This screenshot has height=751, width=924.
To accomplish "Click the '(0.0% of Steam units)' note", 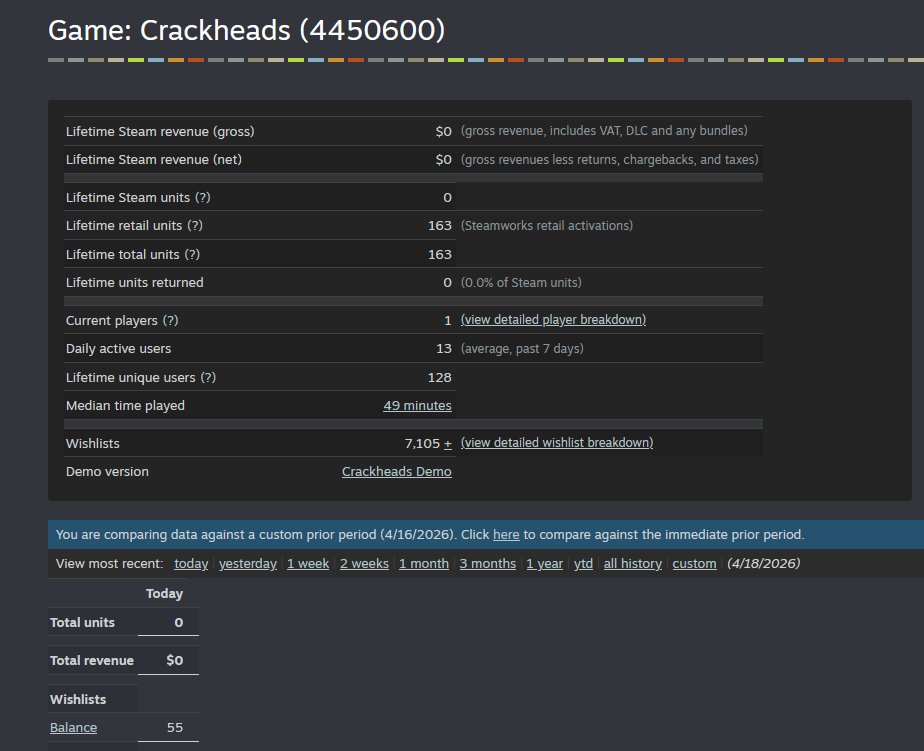I will pyautogui.click(x=521, y=282).
